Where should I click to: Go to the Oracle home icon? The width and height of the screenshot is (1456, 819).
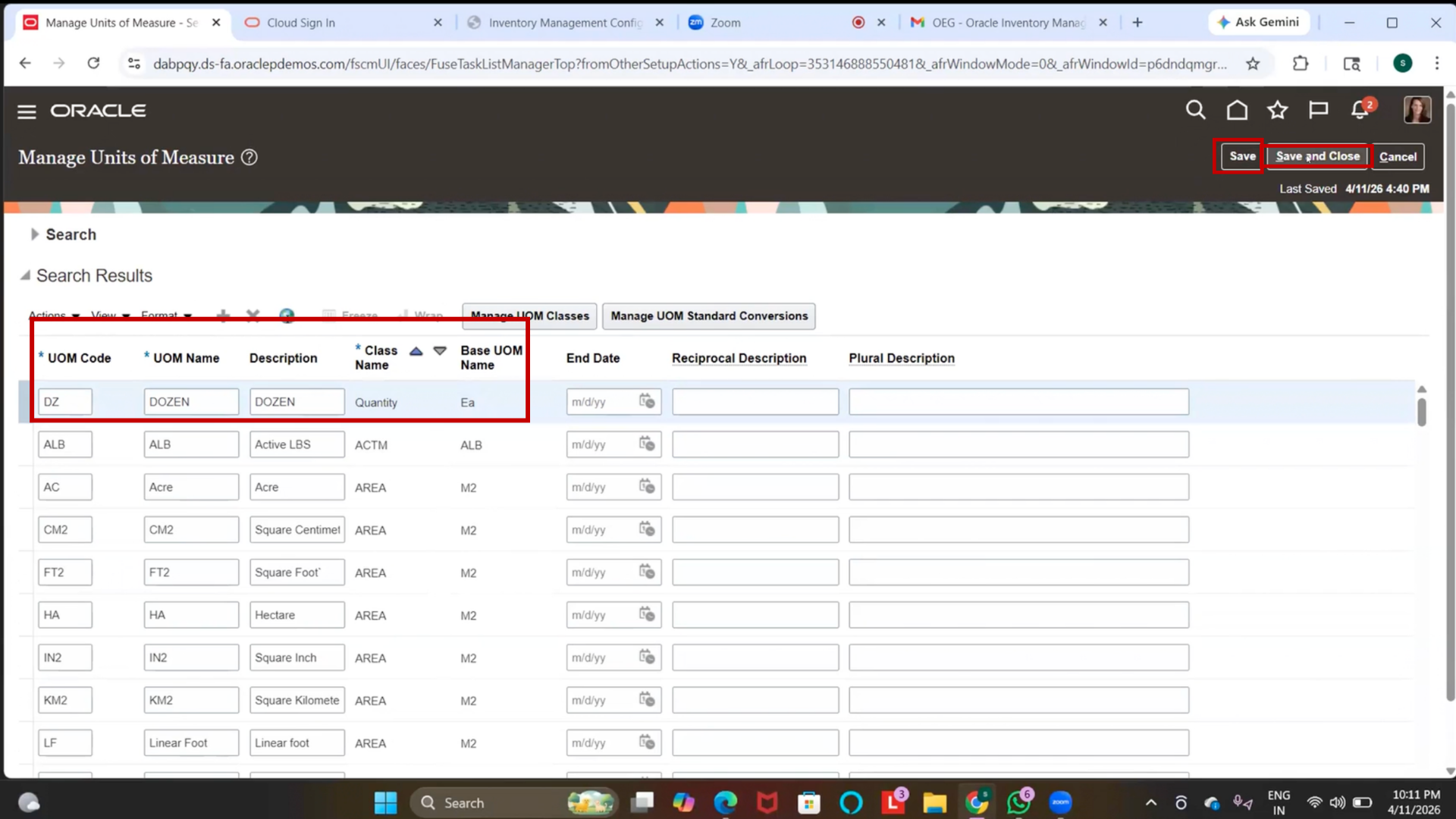coord(1237,110)
